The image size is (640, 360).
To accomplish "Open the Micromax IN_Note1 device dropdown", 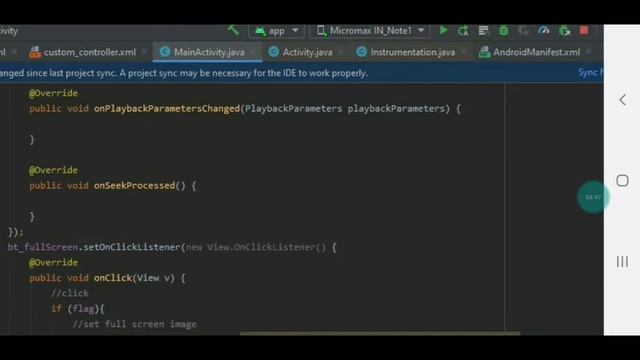I will [370, 31].
